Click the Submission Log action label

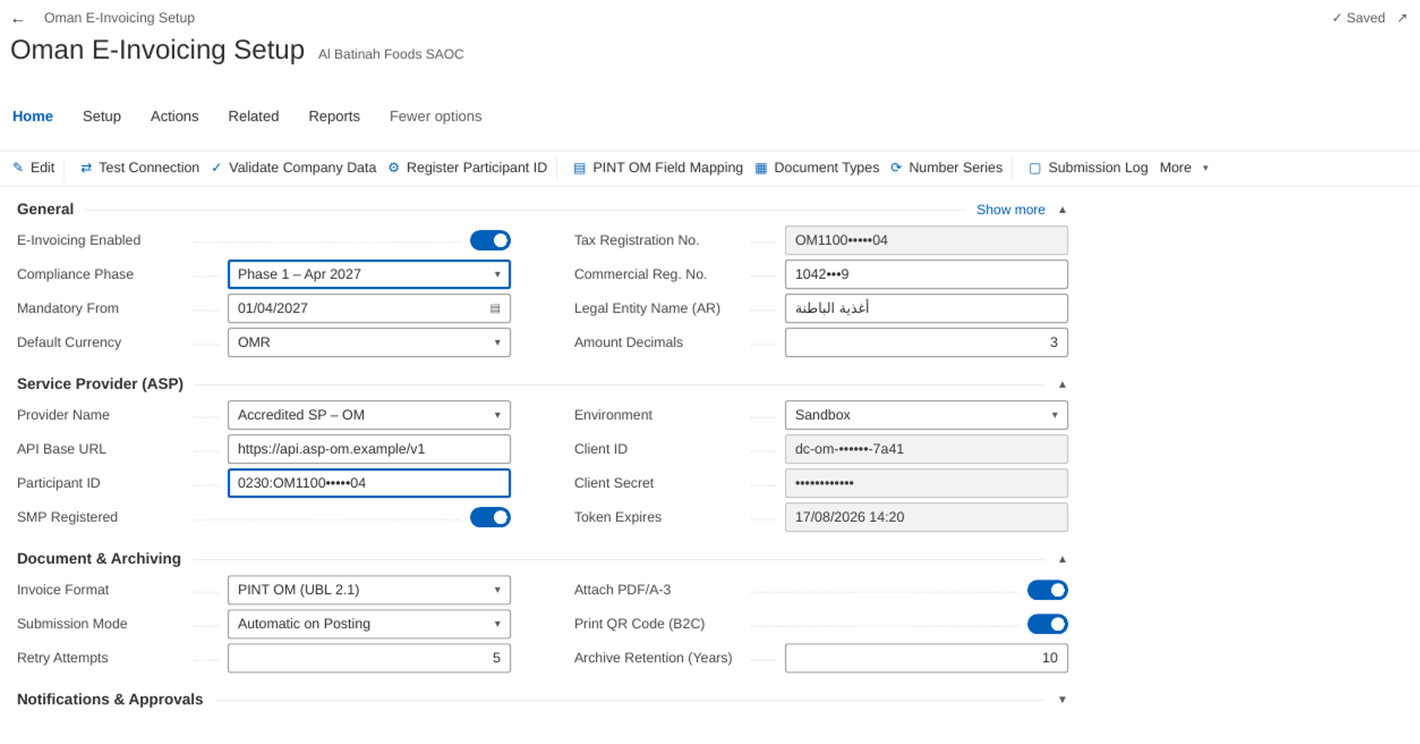(x=1098, y=168)
